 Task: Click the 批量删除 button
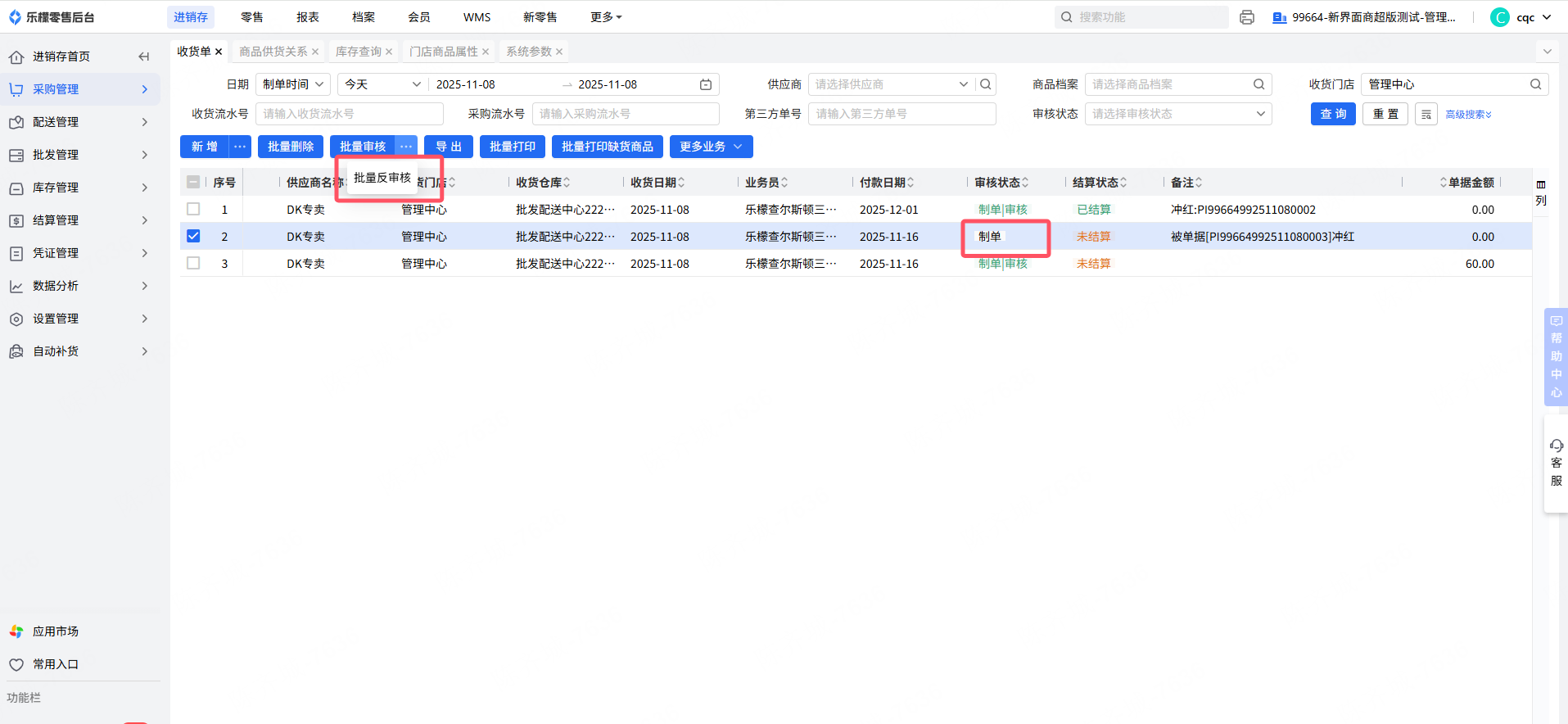coord(291,147)
